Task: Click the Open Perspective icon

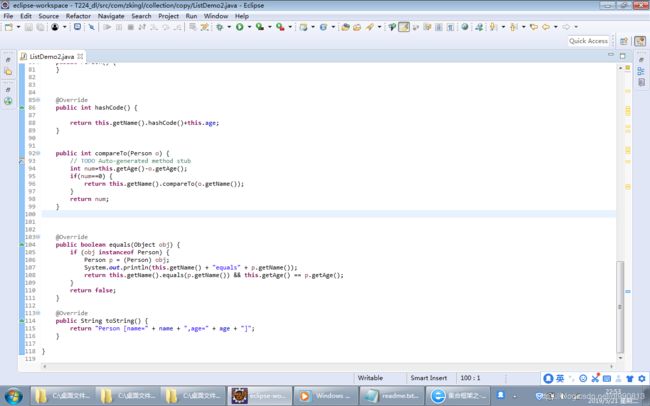Action: point(624,41)
